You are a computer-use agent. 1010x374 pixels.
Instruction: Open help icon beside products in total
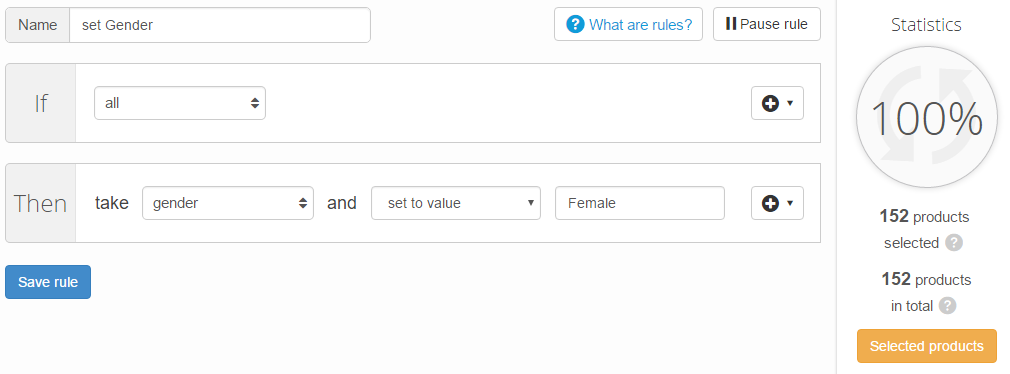click(947, 306)
